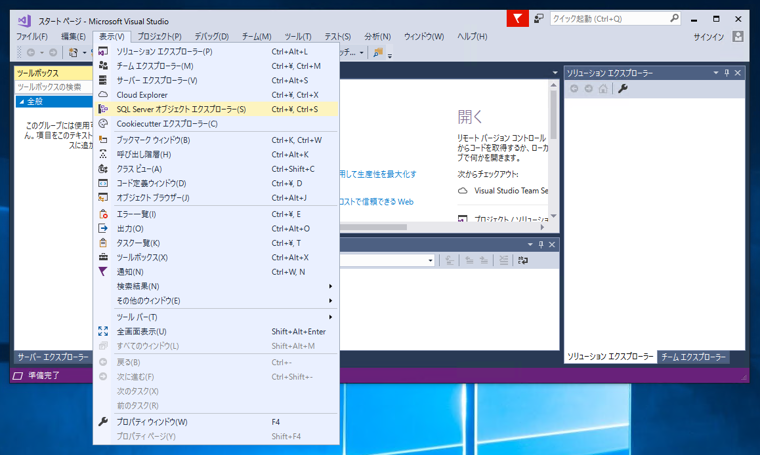Open the ヘルプ(H) menu
Image resolution: width=760 pixels, height=455 pixels.
pos(472,37)
